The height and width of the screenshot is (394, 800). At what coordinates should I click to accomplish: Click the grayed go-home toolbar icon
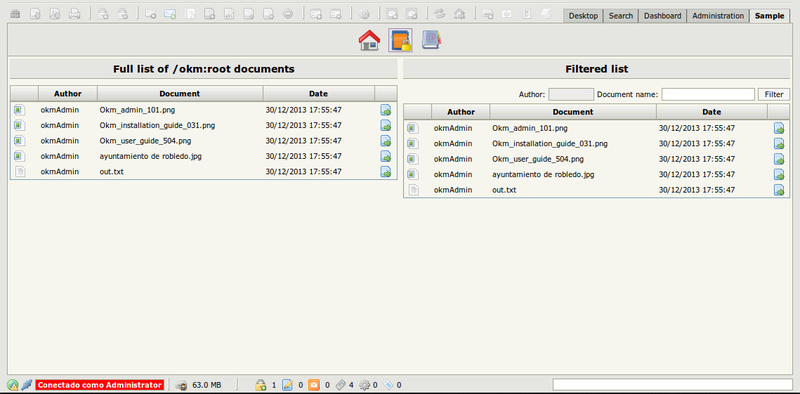point(459,14)
